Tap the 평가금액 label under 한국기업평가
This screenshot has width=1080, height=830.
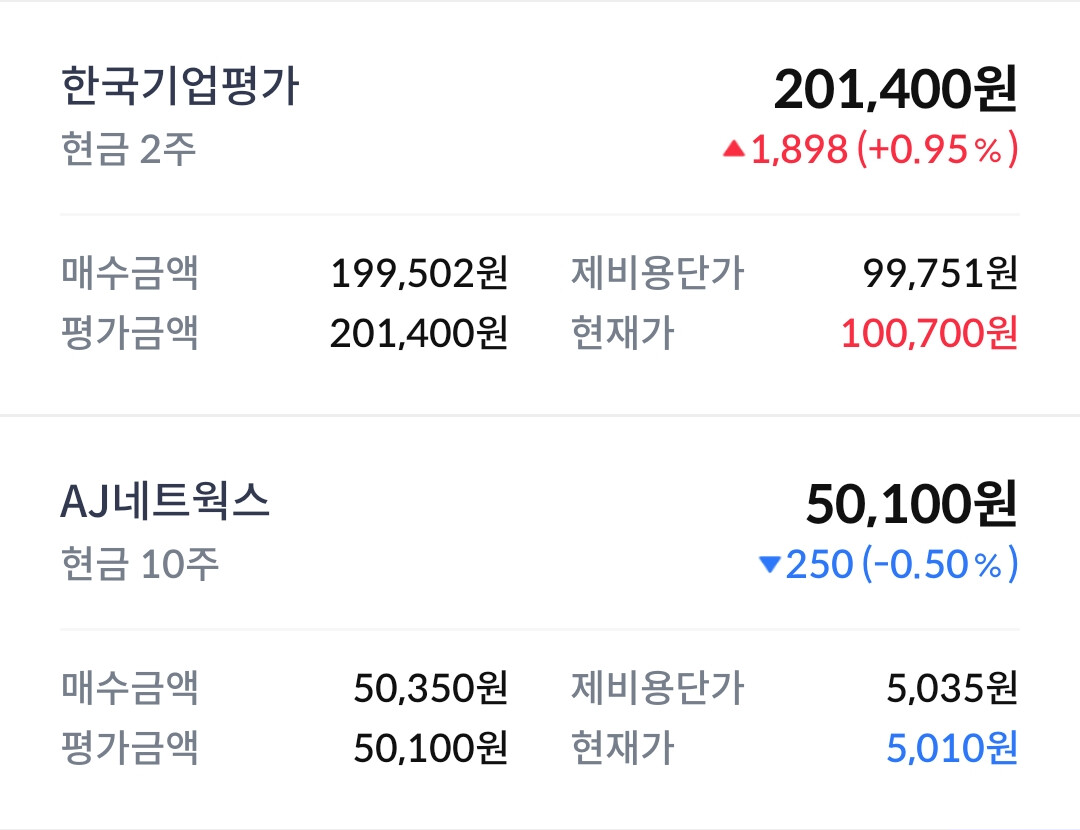130,333
